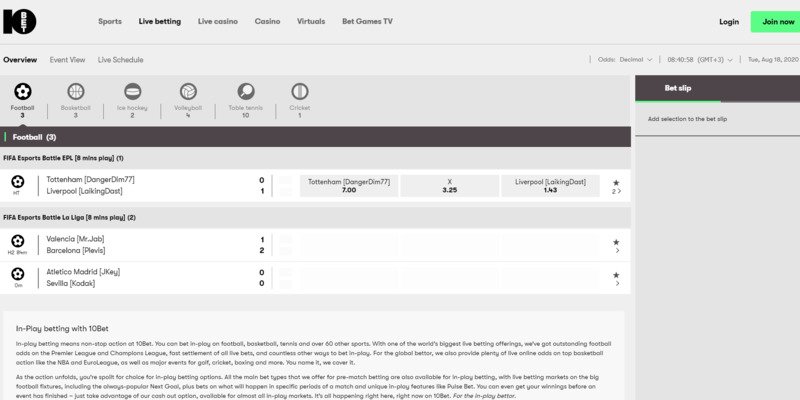Expand more markets for Tottenham match
Viewport: 800px width, 400px height.
[x=617, y=191]
